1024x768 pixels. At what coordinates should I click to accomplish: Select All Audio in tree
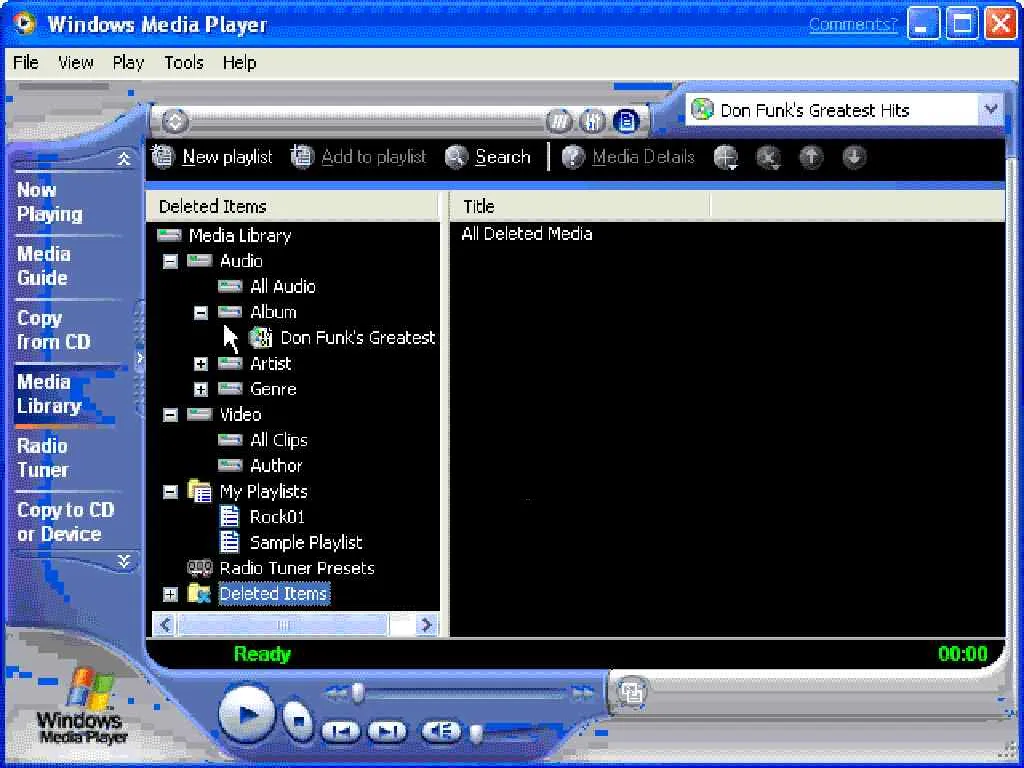pos(283,286)
